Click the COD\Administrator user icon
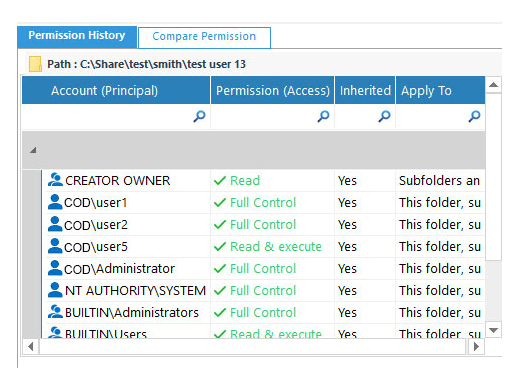This screenshot has height=382, width=520. 55,268
